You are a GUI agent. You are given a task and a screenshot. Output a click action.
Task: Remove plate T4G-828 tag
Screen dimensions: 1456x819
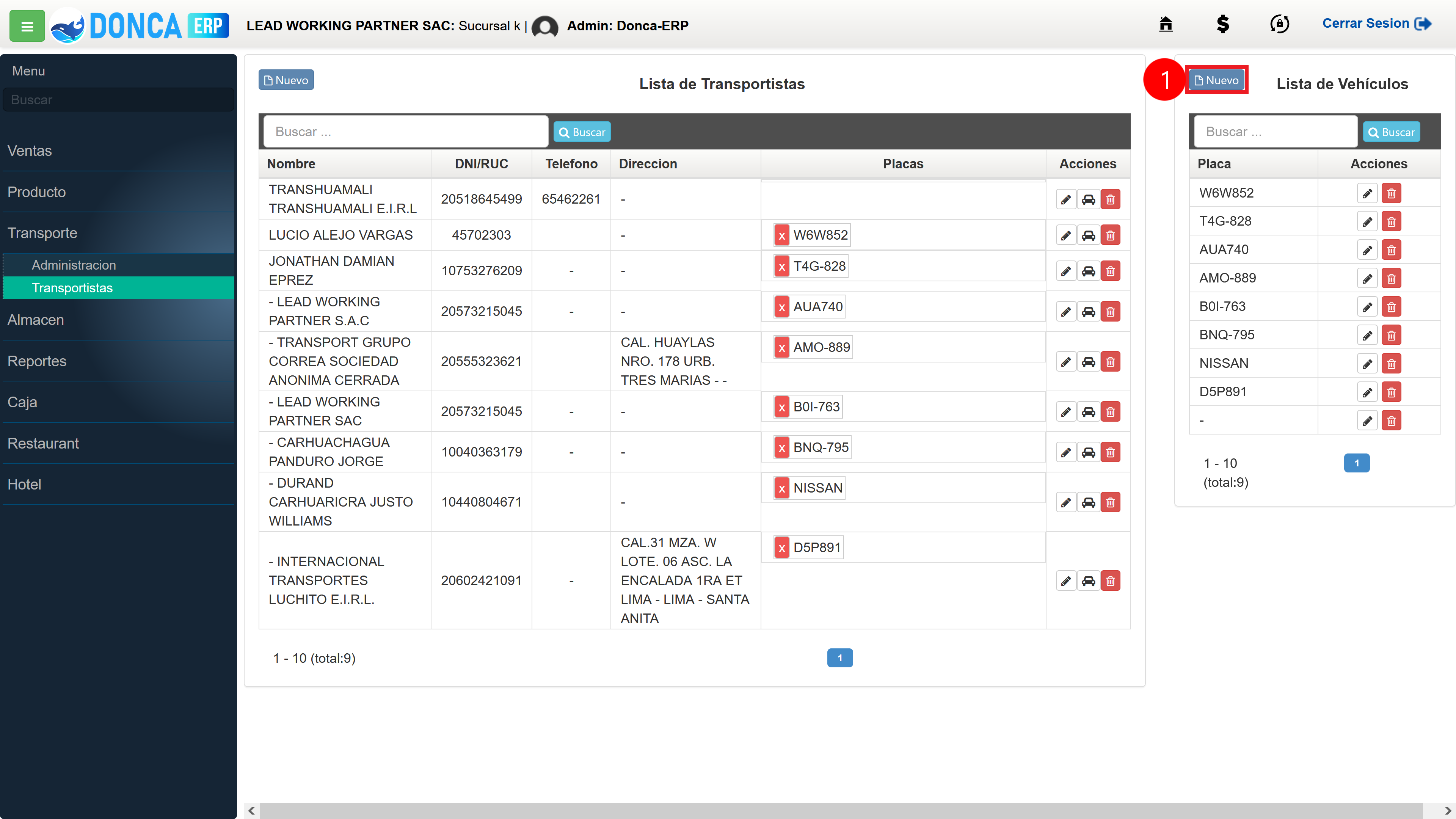coord(782,266)
